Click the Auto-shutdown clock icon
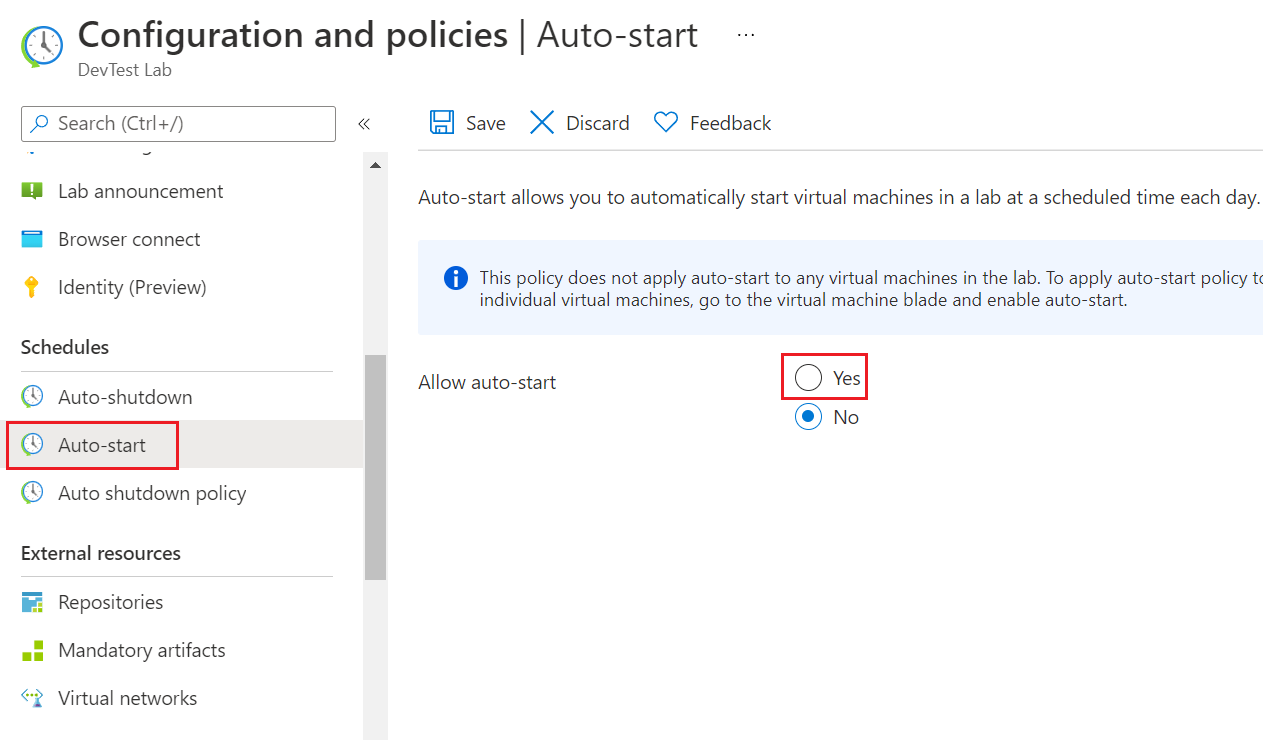1263x740 pixels. coord(32,397)
